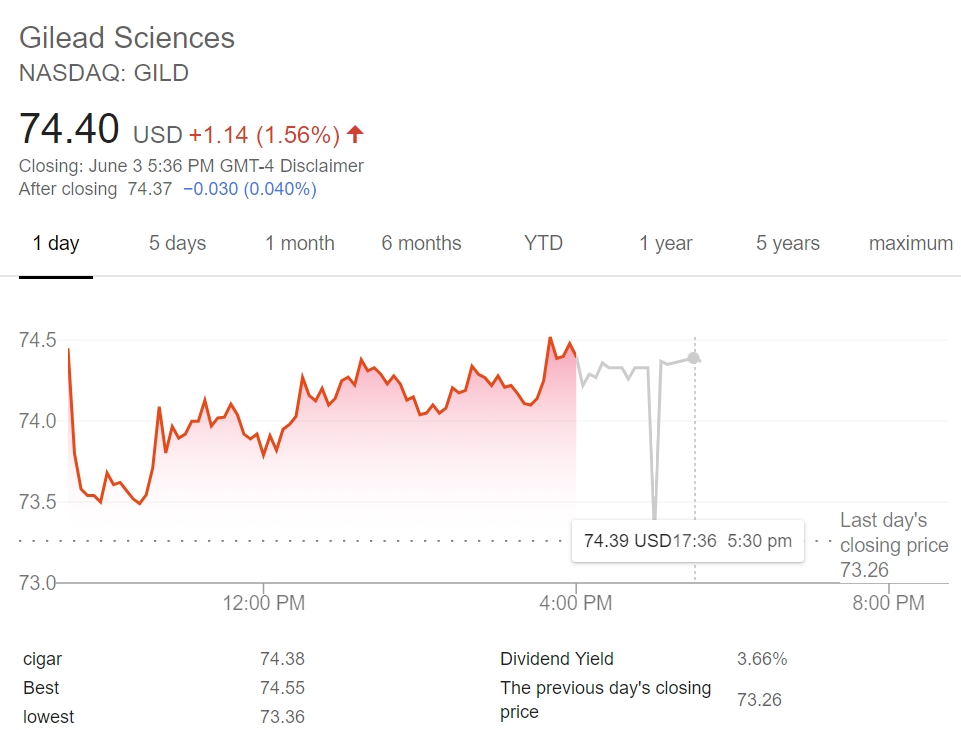Select the 1 month range tab
Screen dimensions: 961x730
pos(299,243)
